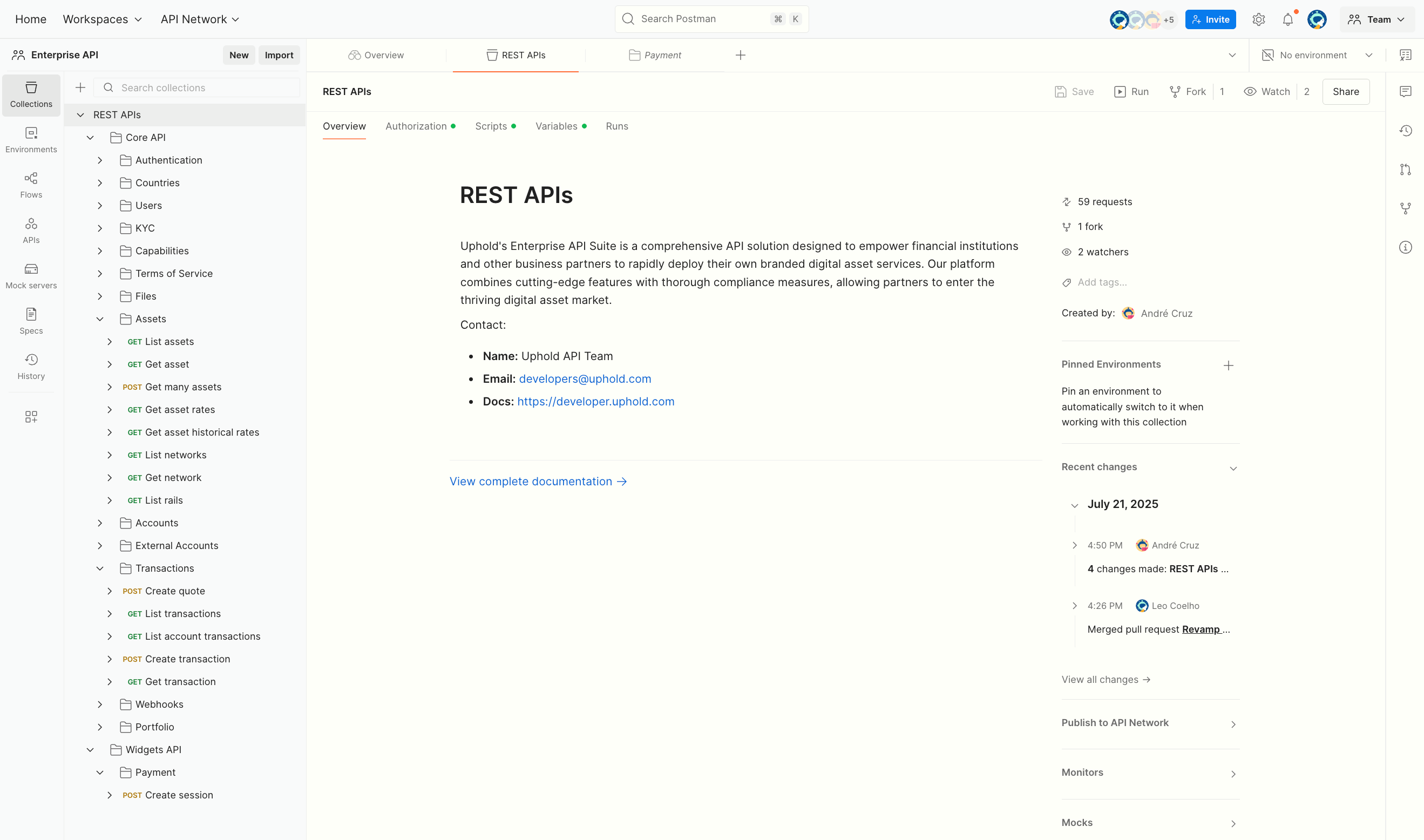Viewport: 1424px width, 840px height.
Task: Open the developers@uphold.com email link
Action: pos(585,378)
